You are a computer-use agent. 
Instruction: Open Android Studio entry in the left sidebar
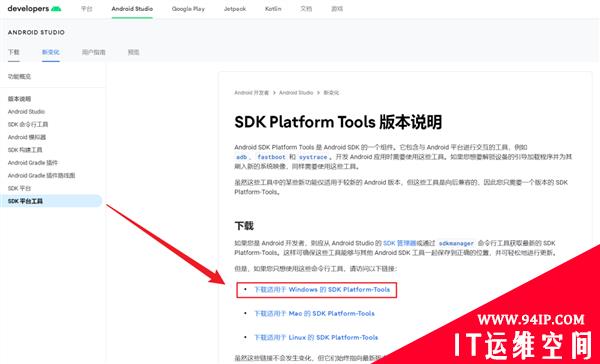(26, 111)
